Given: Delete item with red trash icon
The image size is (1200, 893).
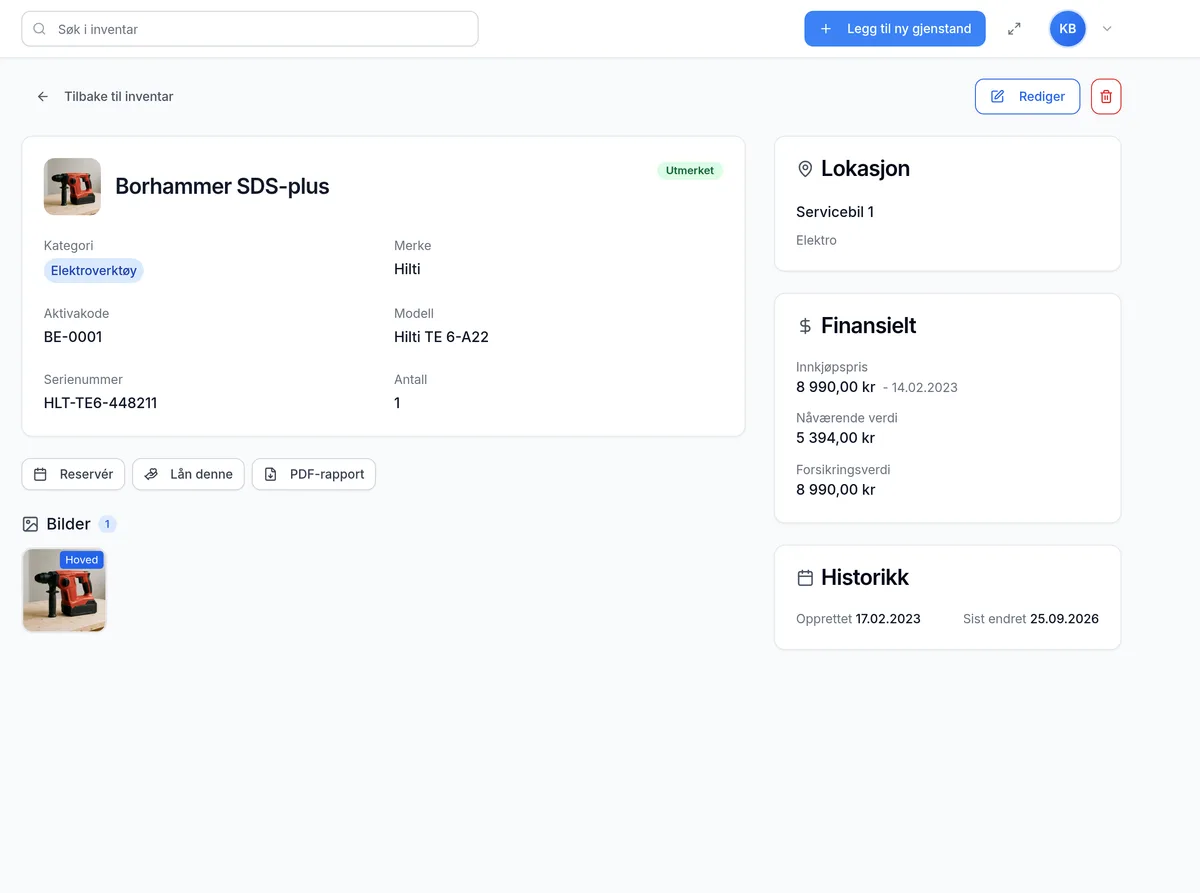Looking at the screenshot, I should point(1106,97).
